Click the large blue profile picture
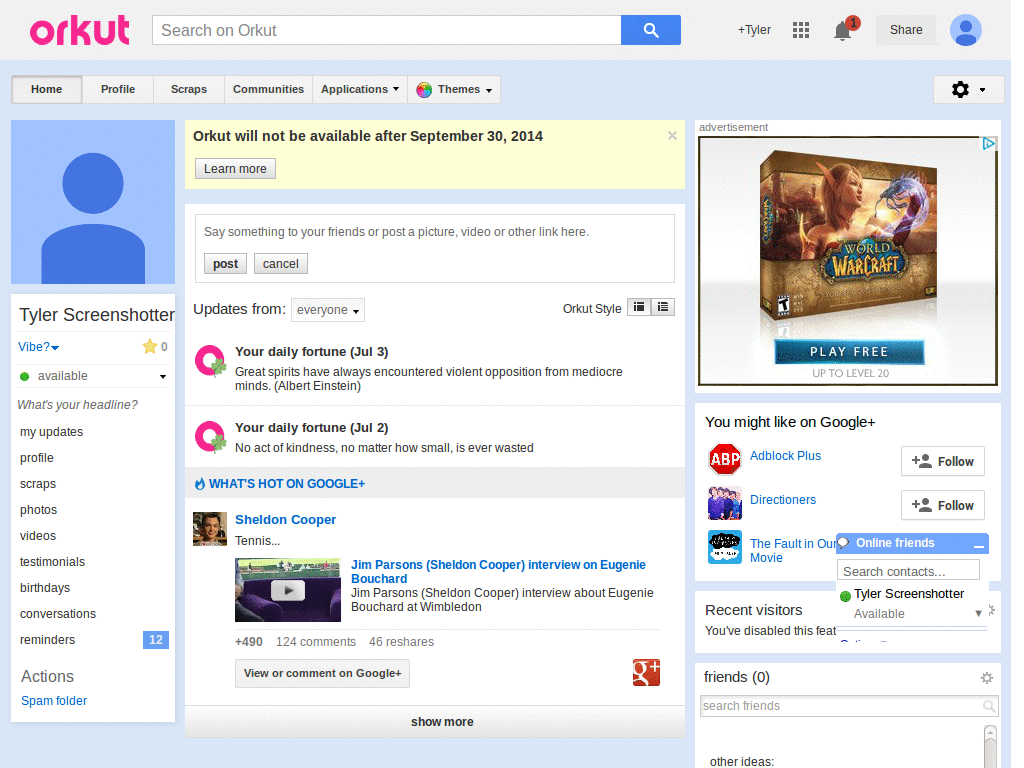The height and width of the screenshot is (768, 1024). [x=93, y=202]
